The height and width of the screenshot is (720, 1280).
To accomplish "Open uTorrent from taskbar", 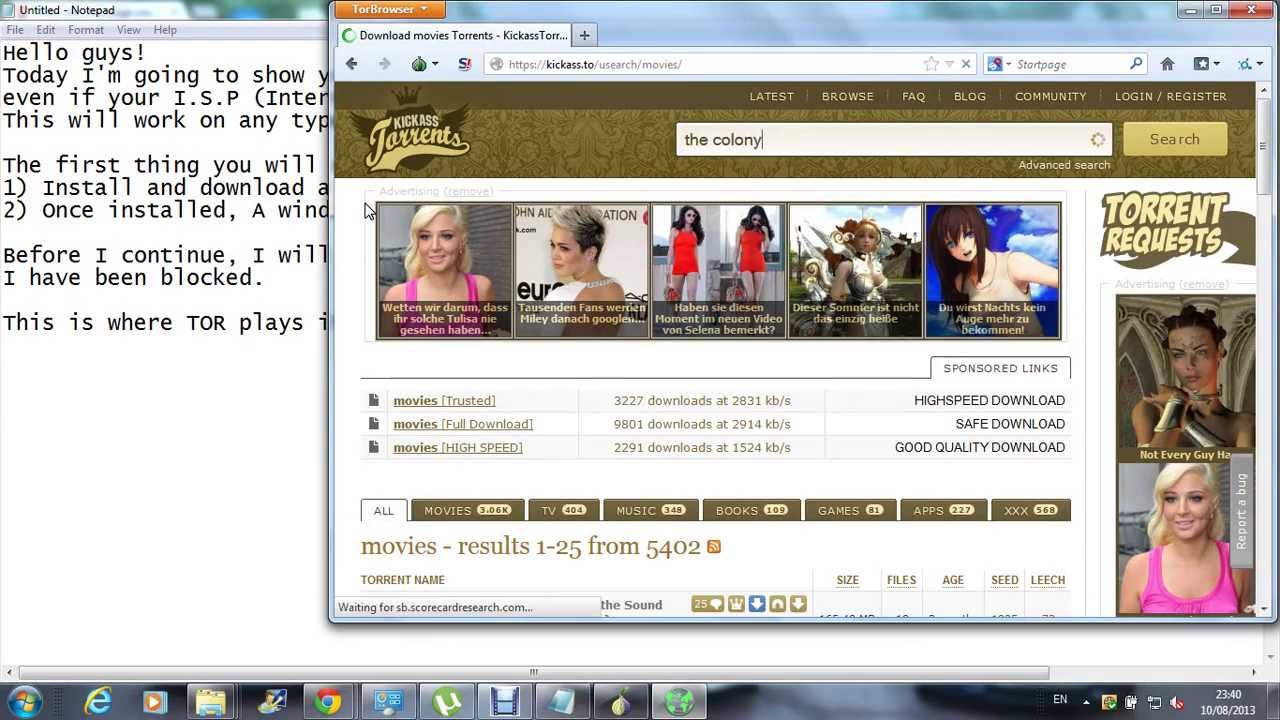I will 445,702.
